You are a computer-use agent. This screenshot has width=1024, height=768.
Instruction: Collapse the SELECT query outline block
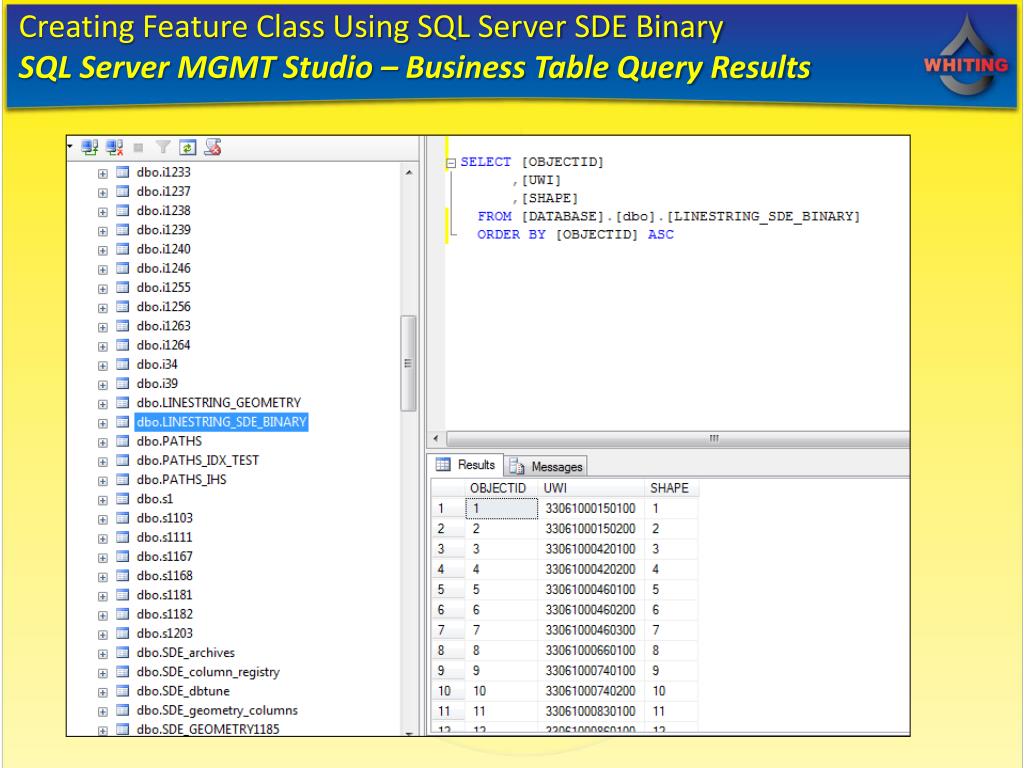point(451,163)
